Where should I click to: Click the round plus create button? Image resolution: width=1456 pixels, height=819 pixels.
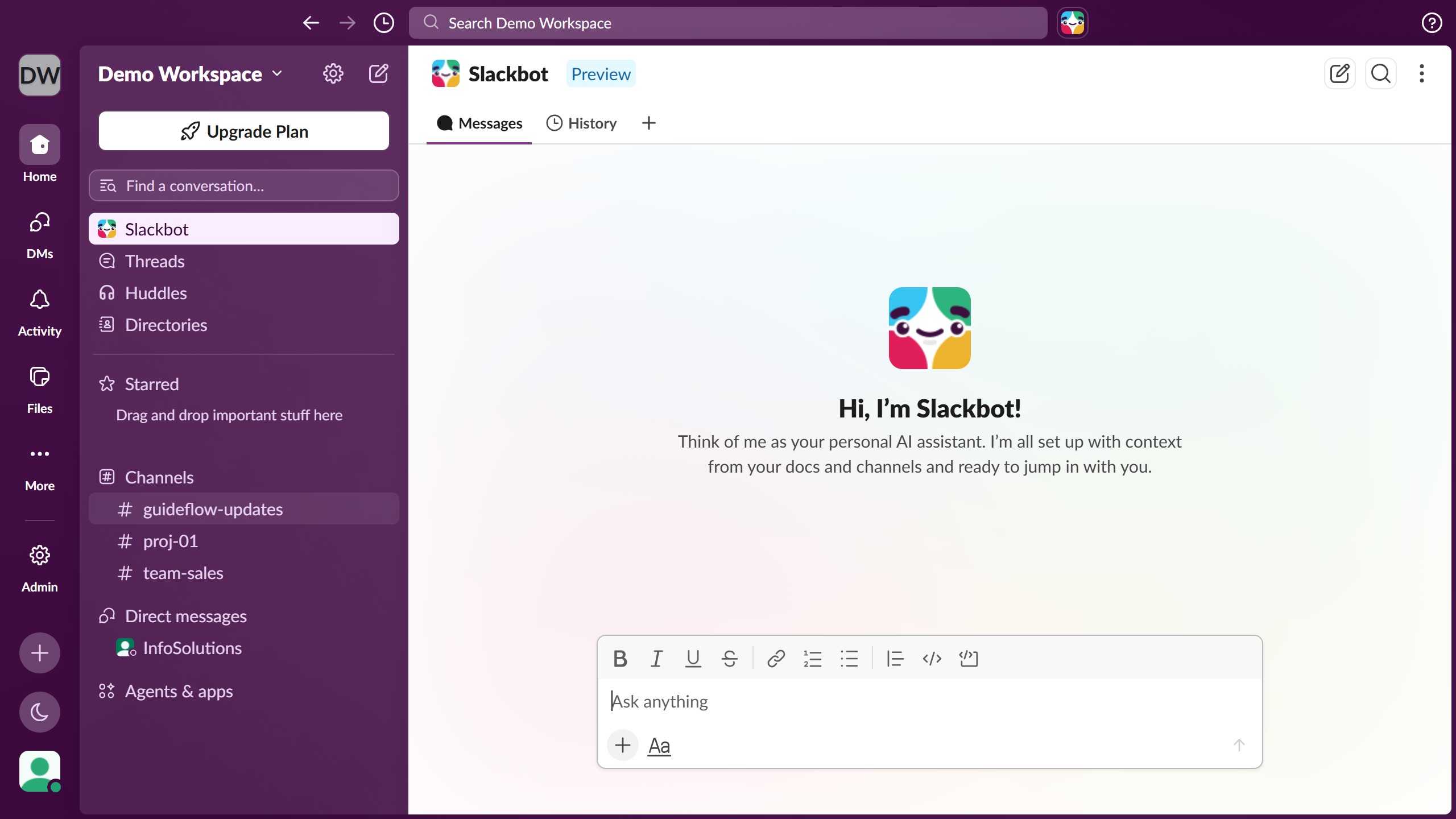point(40,653)
